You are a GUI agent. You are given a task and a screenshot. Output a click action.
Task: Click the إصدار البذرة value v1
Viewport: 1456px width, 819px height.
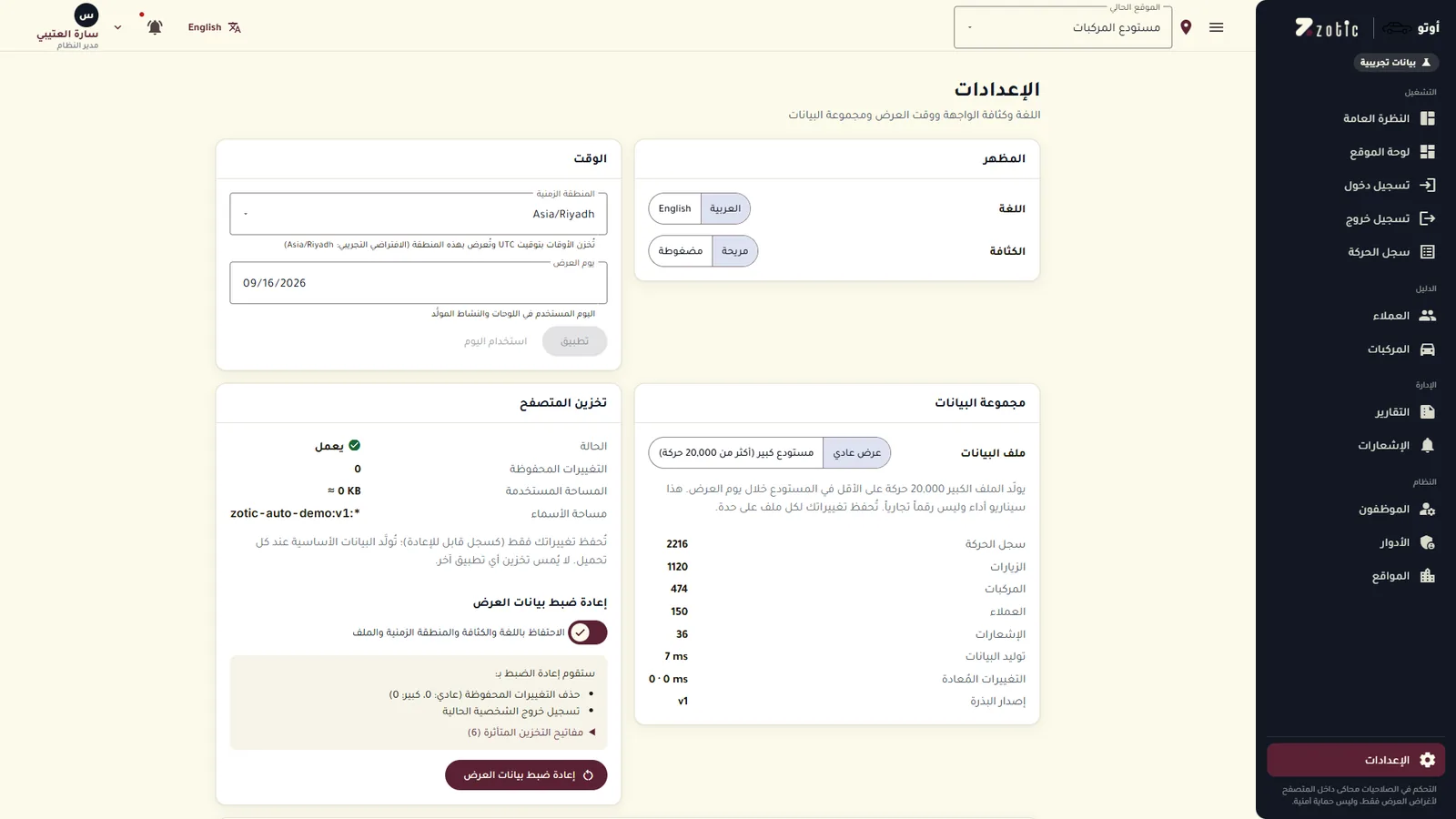(682, 701)
